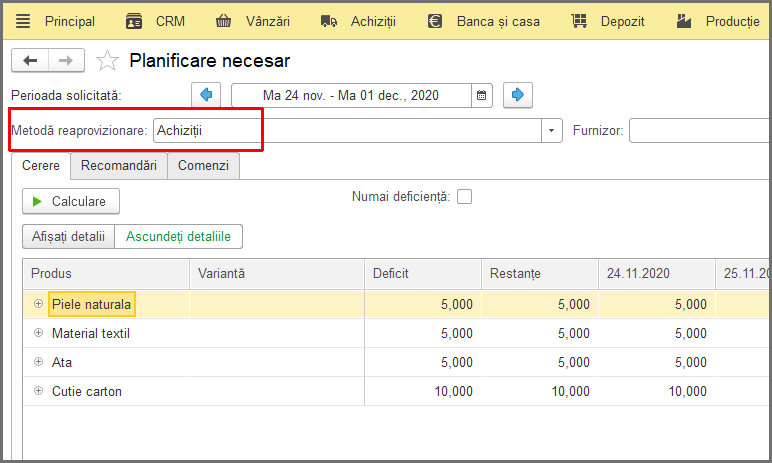The width and height of the screenshot is (772, 463).
Task: Shift period forward with blue right arrow
Action: [x=517, y=95]
